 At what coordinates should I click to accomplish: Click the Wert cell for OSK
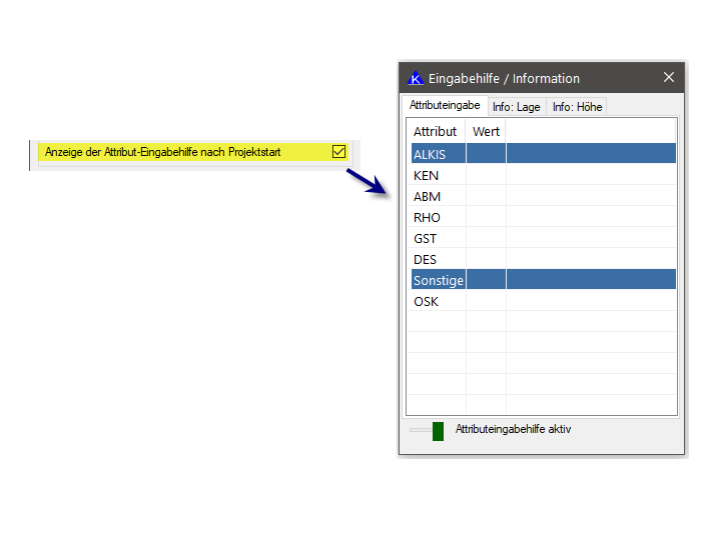(x=486, y=301)
